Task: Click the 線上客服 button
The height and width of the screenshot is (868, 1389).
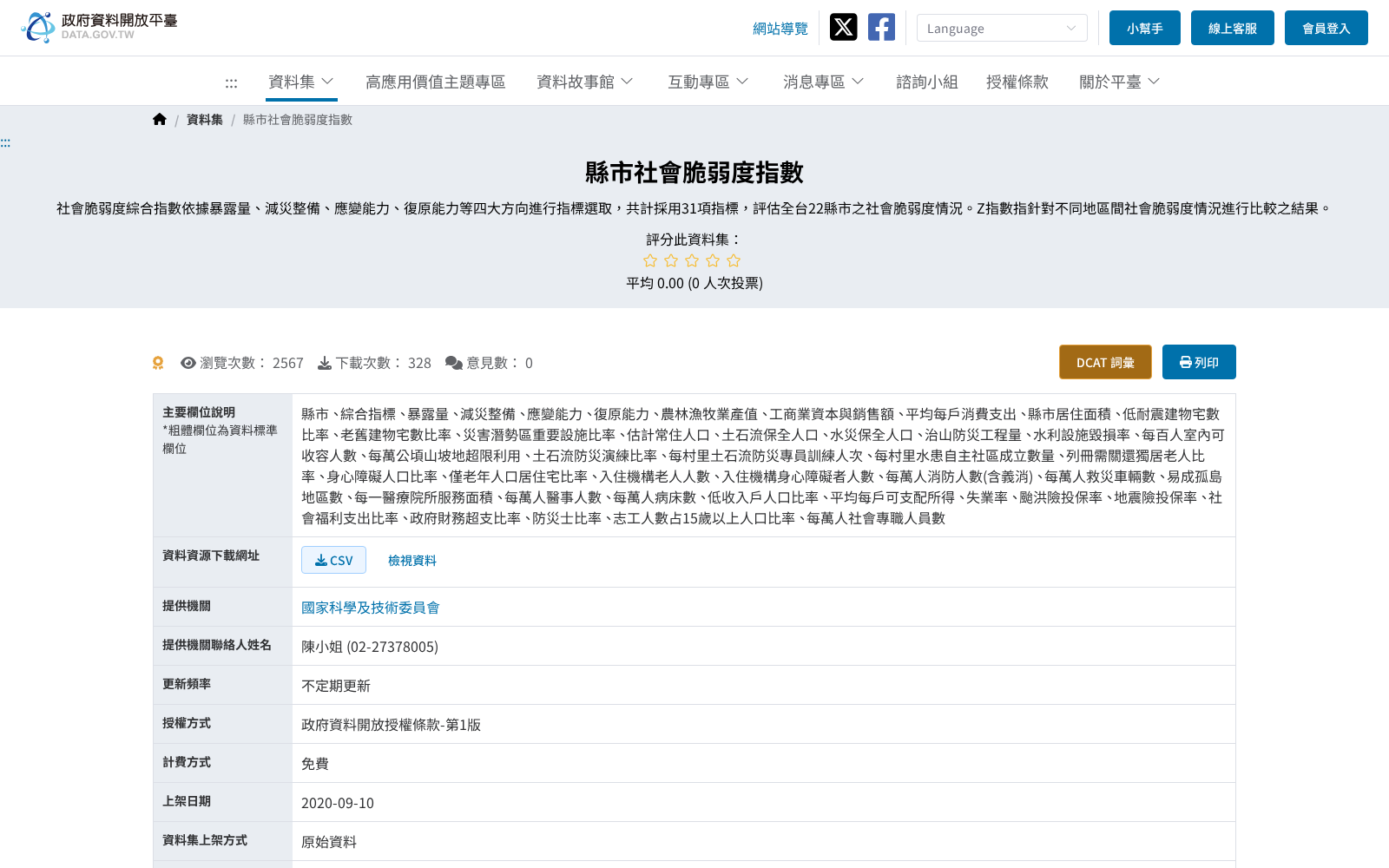Action: click(1233, 28)
